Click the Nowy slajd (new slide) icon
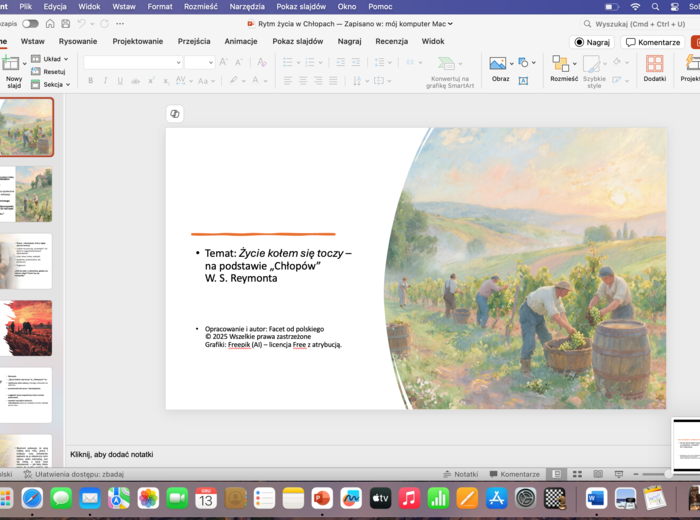The width and height of the screenshot is (700, 520). [x=12, y=63]
